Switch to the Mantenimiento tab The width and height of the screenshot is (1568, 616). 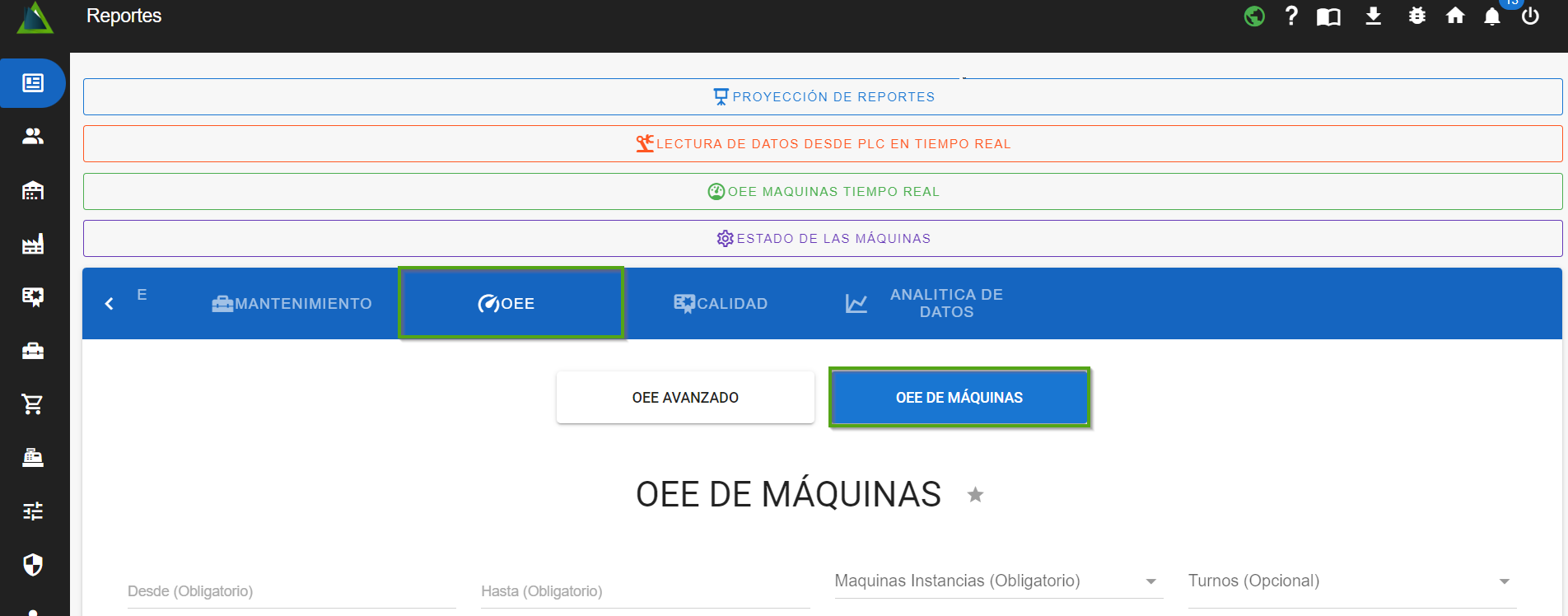292,304
